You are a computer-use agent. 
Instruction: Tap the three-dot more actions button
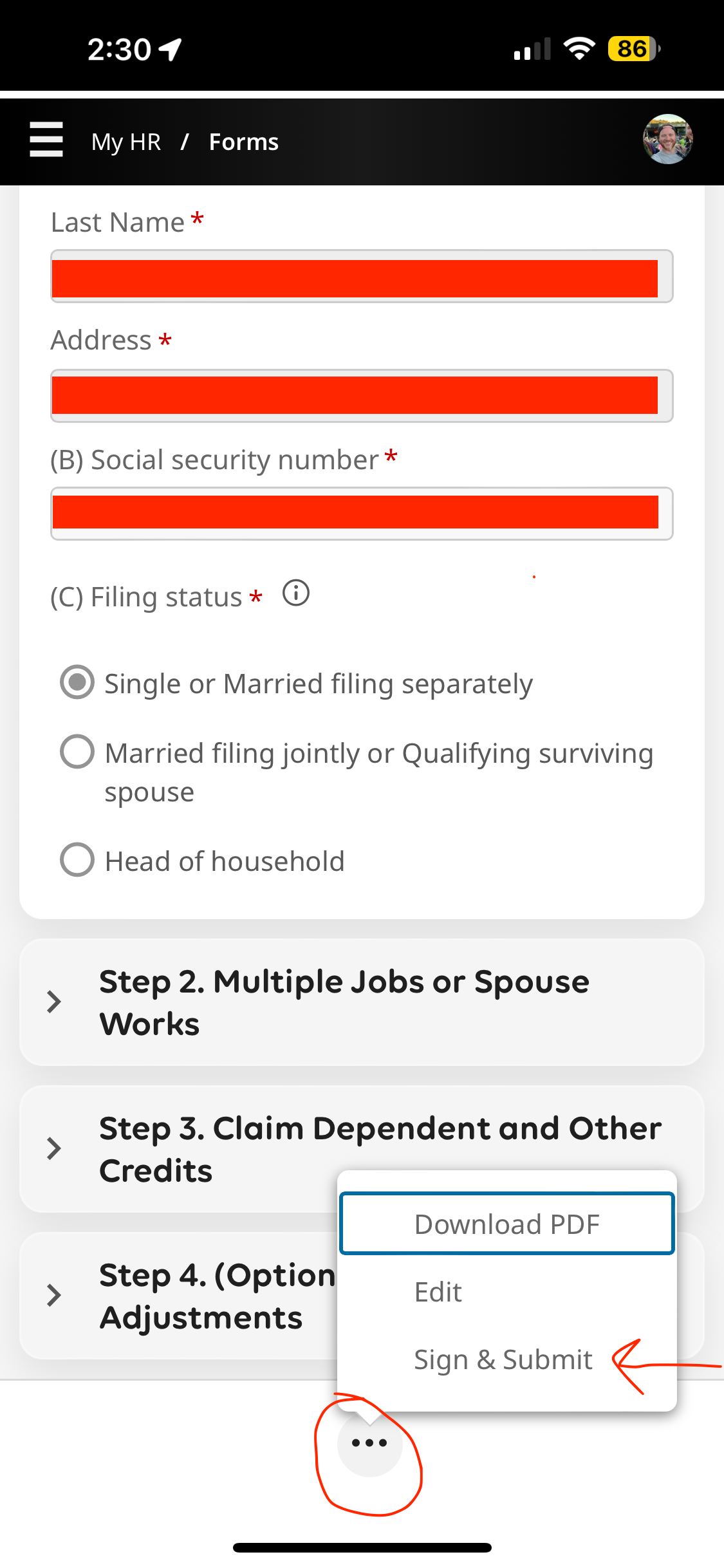click(369, 1443)
